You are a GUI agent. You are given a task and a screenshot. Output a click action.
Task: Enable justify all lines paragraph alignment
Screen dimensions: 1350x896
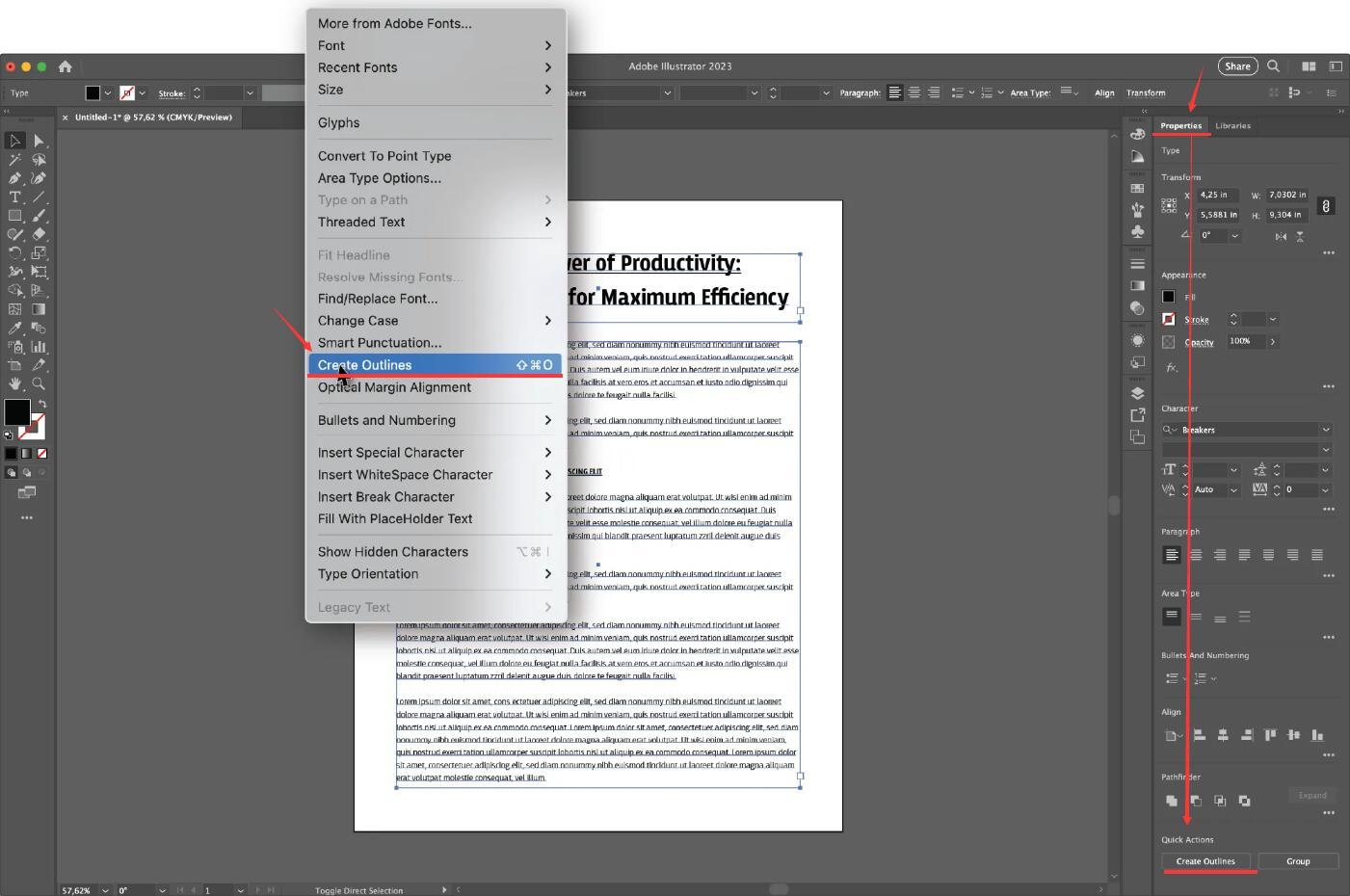coord(1317,555)
